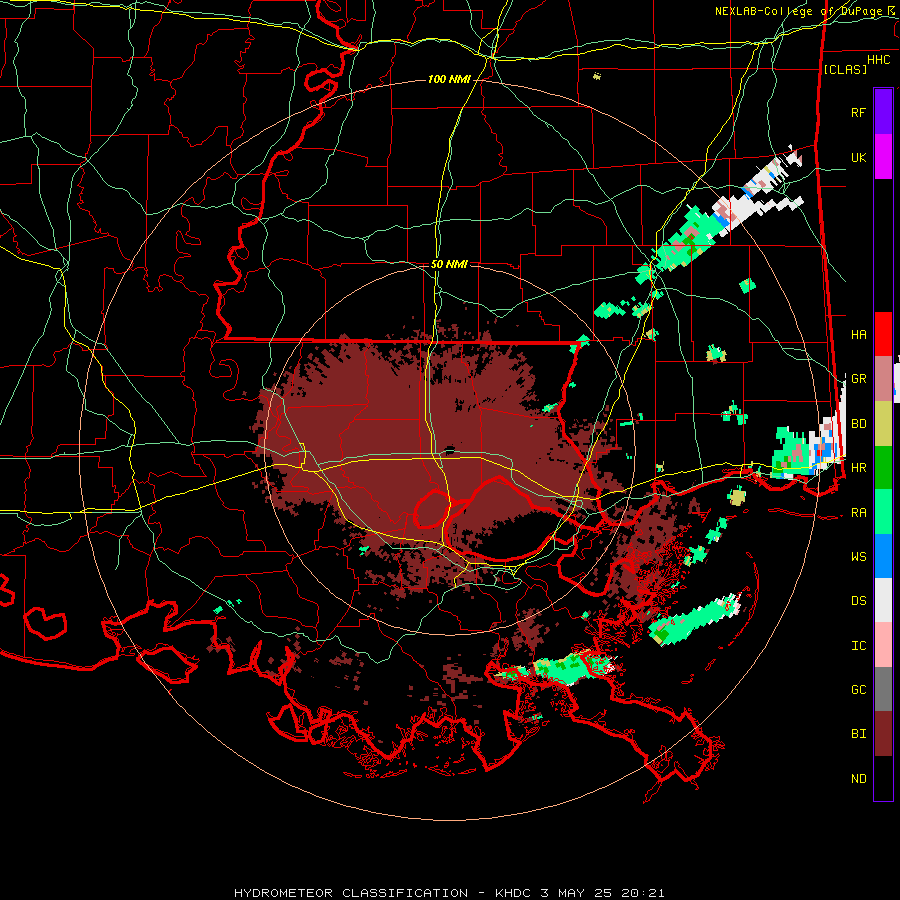Viewport: 900px width, 900px height.
Task: Pick the bright green RA legend swatch
Action: [x=883, y=512]
